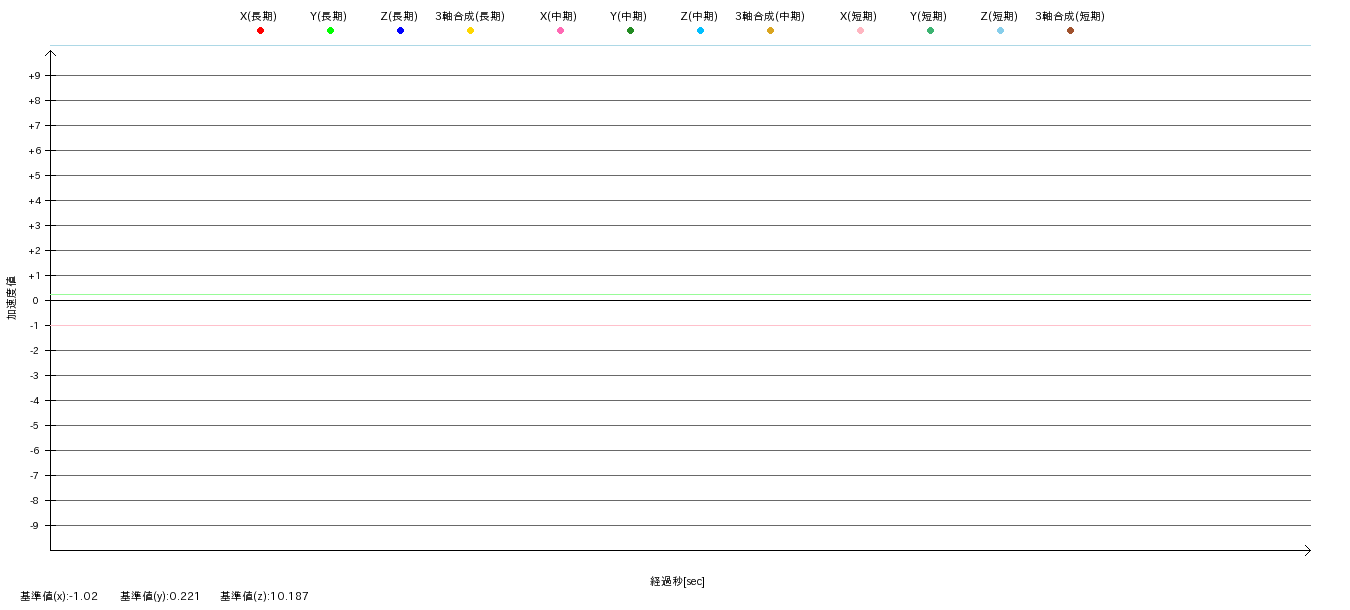
Task: Click the 基準値(x):-1.02 readout
Action: pyautogui.click(x=59, y=596)
